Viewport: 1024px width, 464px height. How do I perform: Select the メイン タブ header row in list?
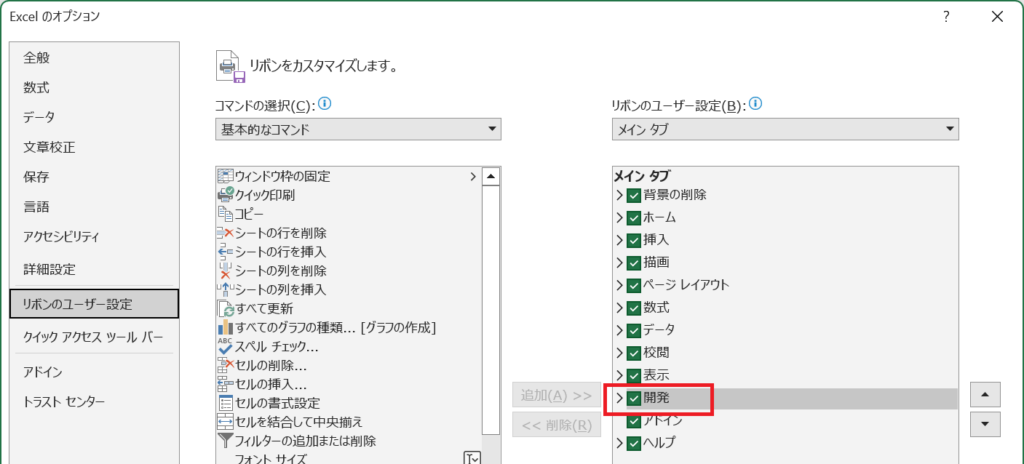point(786,176)
